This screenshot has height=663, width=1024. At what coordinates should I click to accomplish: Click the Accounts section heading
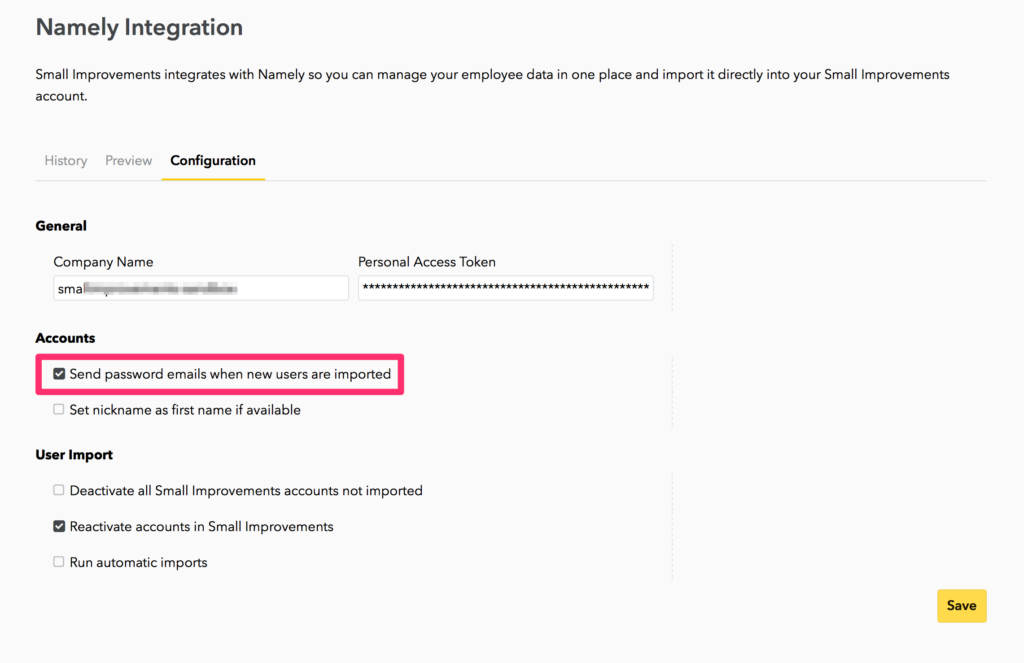point(65,338)
